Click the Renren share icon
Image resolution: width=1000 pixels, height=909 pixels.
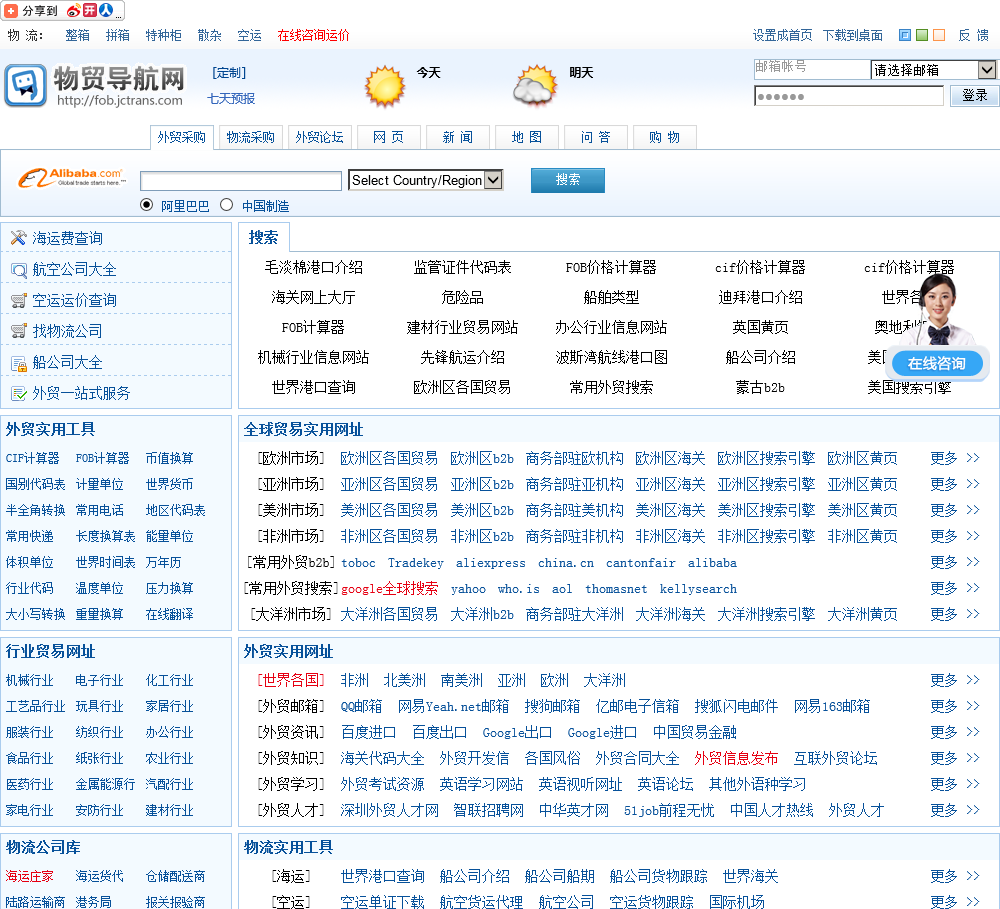(x=106, y=11)
